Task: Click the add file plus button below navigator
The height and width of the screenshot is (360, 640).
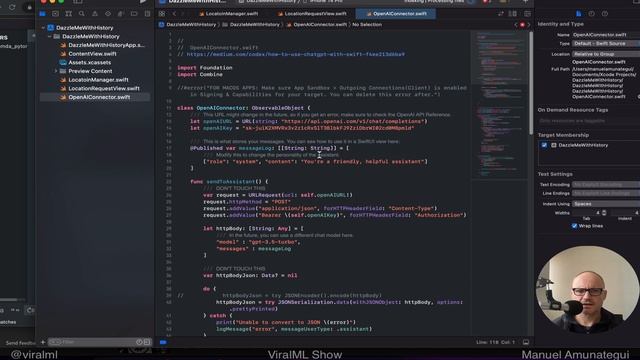Action: coord(43,342)
